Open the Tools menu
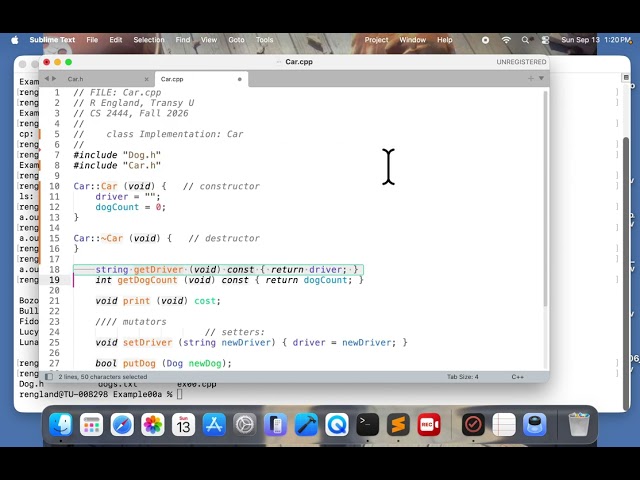This screenshot has width=640, height=480. 264,40
